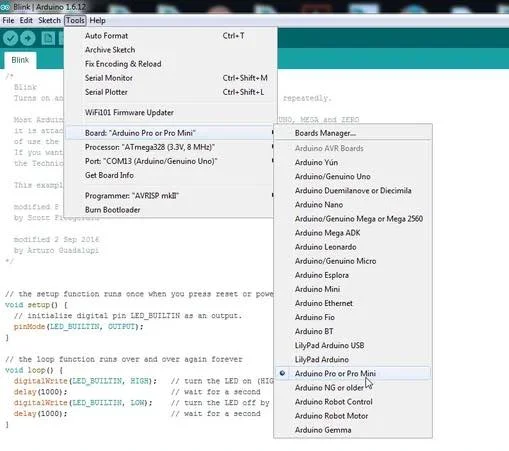Viewport: 509px width, 451px height.
Task: Select plain LilyPad Arduino board
Action: [353, 359]
